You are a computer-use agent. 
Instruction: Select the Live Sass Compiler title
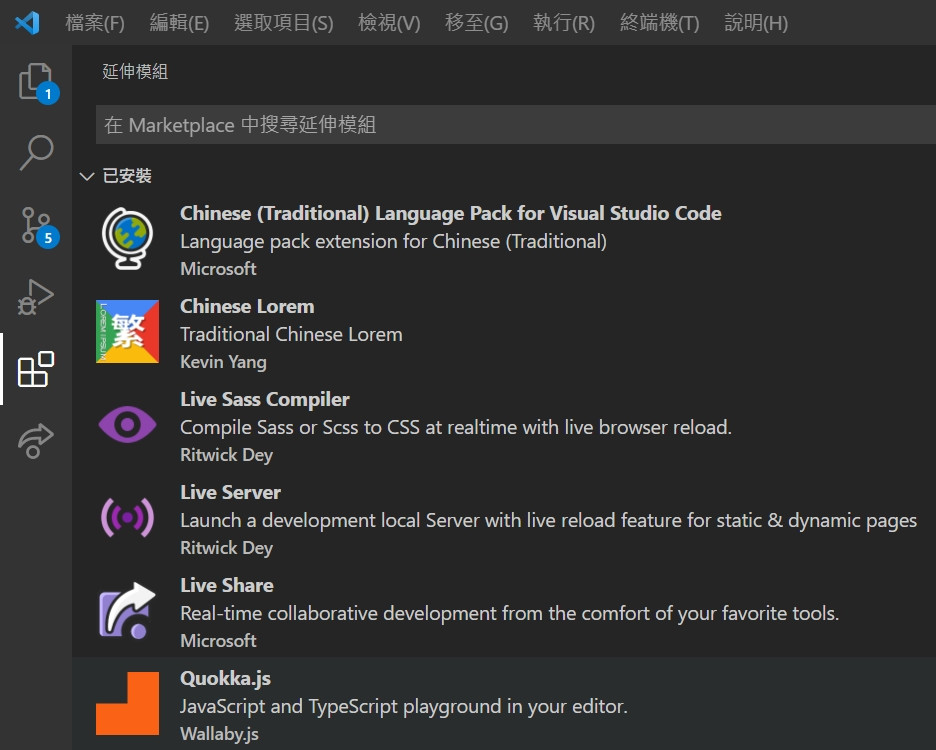pos(265,399)
